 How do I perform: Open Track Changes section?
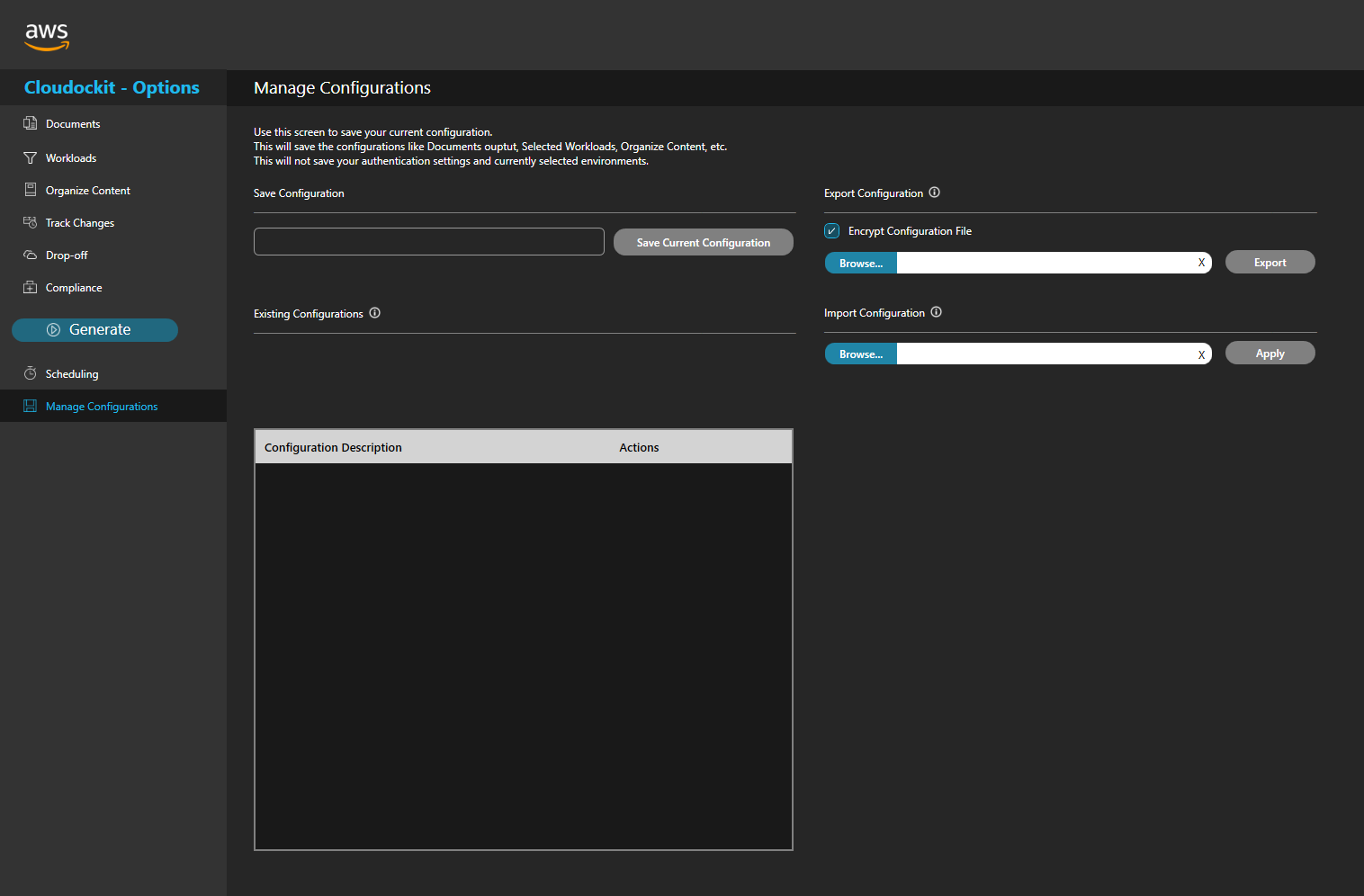(x=80, y=223)
